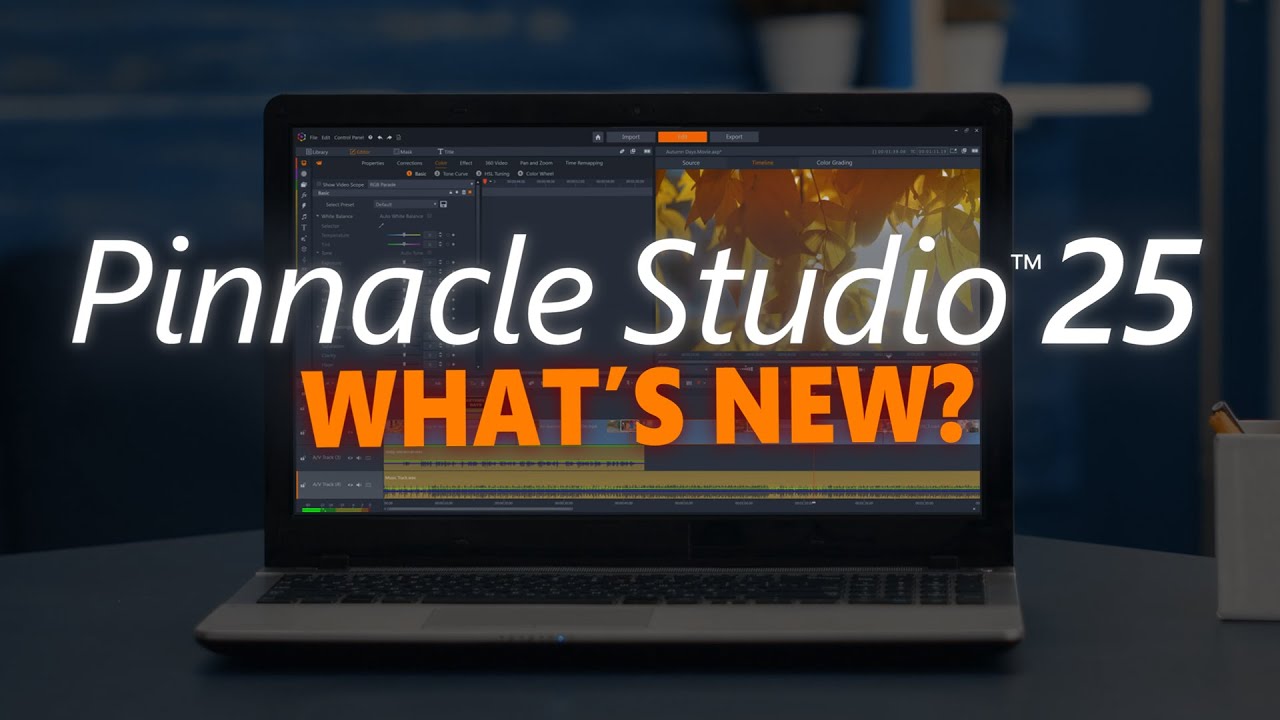Open the Color Grading preview tab
The width and height of the screenshot is (1280, 720).
tap(834, 163)
